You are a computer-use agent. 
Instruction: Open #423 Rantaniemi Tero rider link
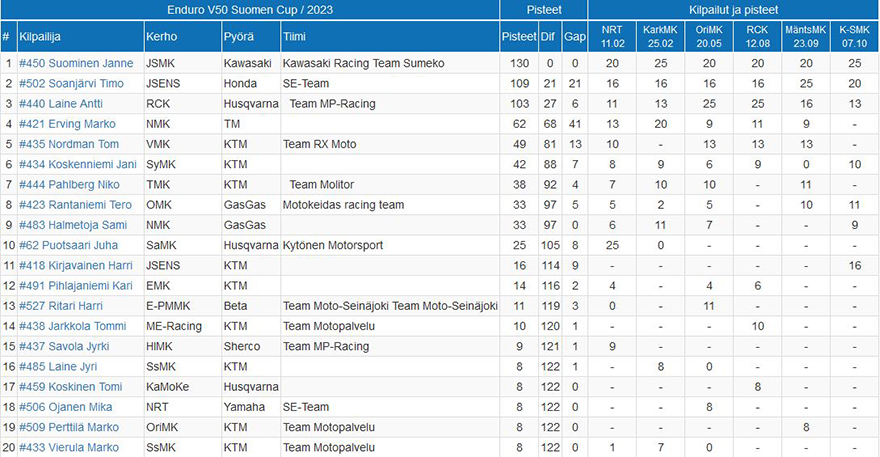[75, 205]
